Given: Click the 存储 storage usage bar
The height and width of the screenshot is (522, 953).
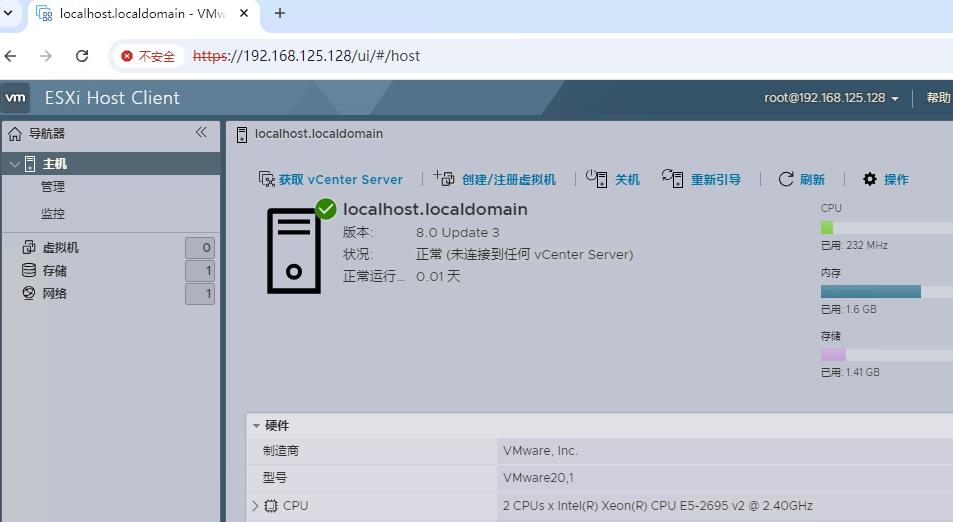Looking at the screenshot, I should (887, 355).
